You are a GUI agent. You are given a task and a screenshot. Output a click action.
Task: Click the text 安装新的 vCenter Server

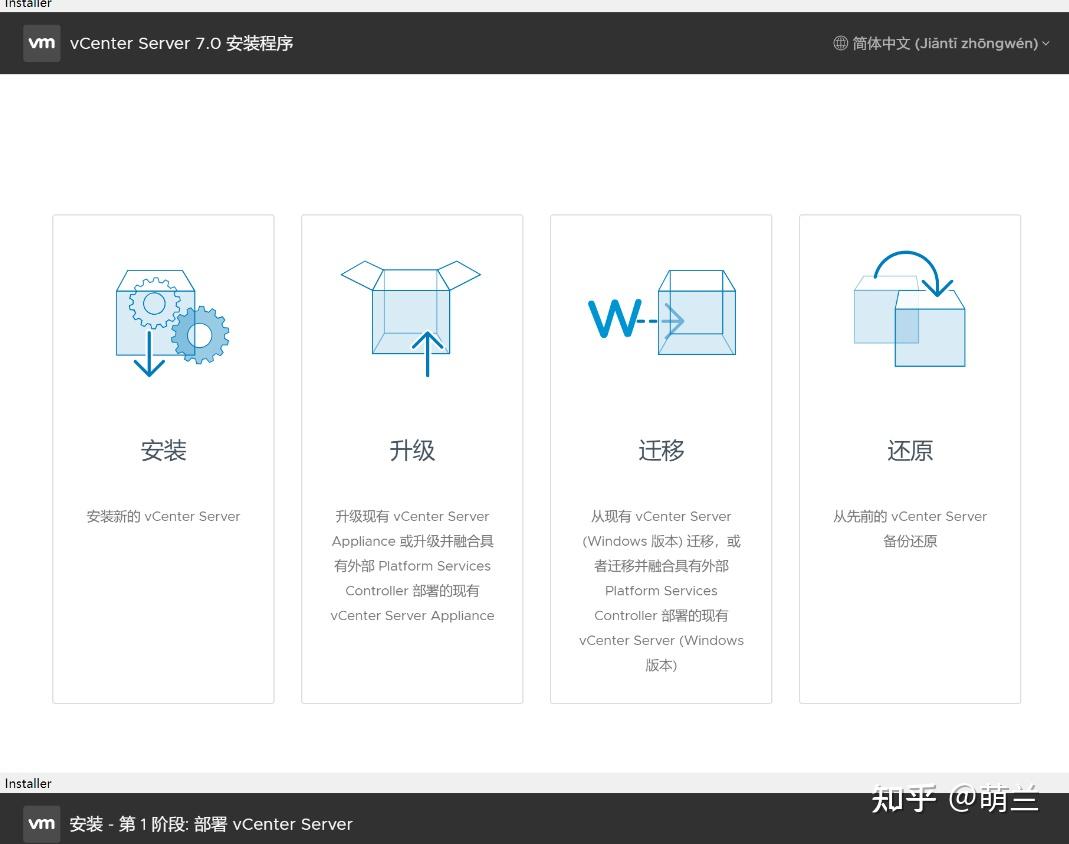[x=164, y=517]
